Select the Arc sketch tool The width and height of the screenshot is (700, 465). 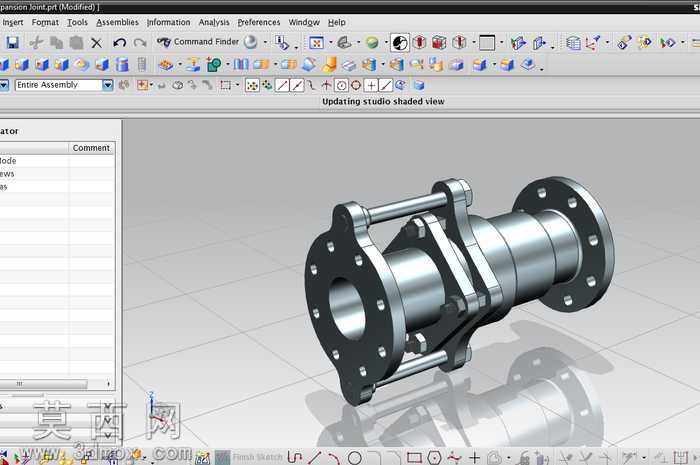tap(334, 457)
